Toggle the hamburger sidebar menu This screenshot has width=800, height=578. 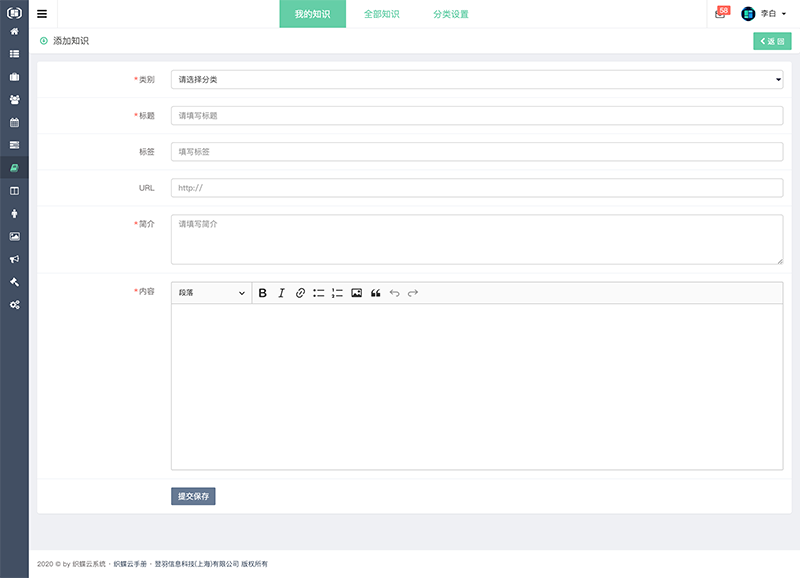[42, 14]
